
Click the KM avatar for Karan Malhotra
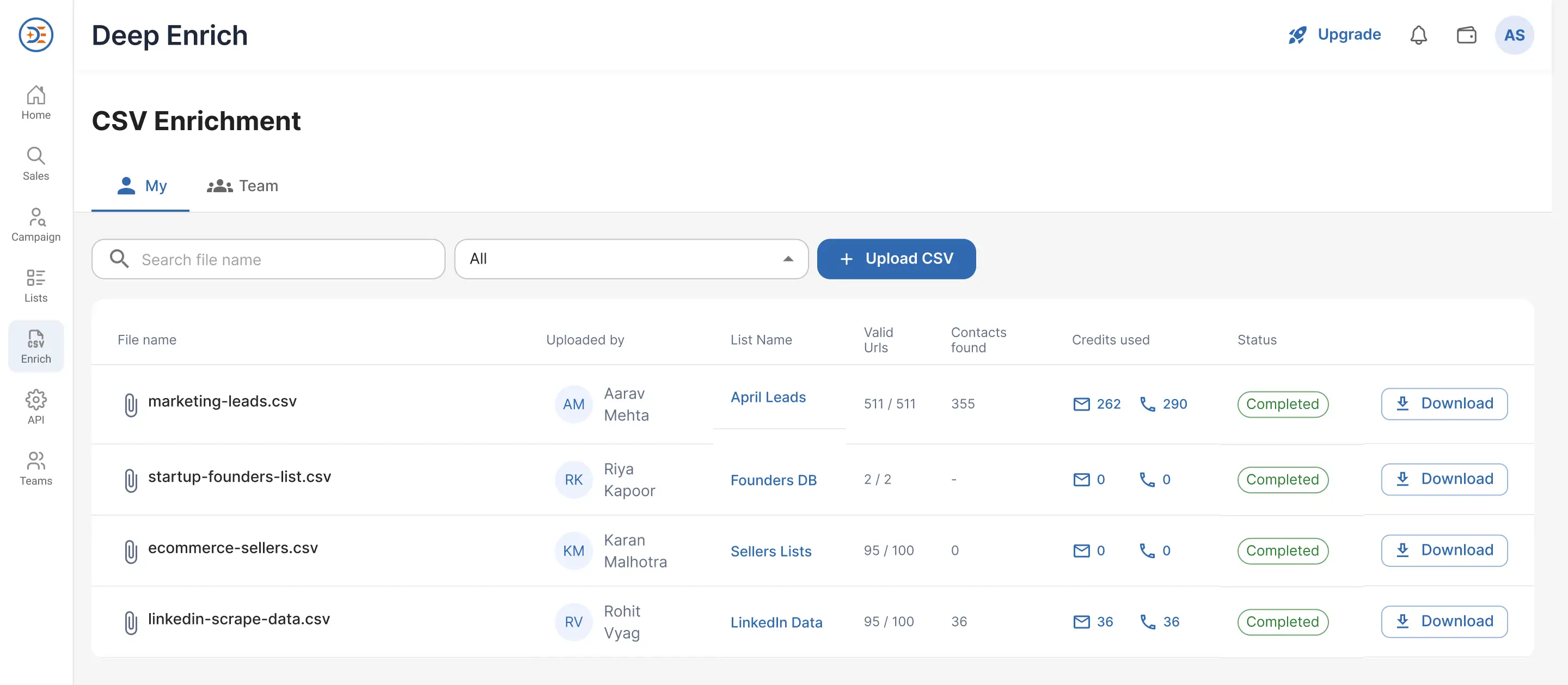pos(573,551)
